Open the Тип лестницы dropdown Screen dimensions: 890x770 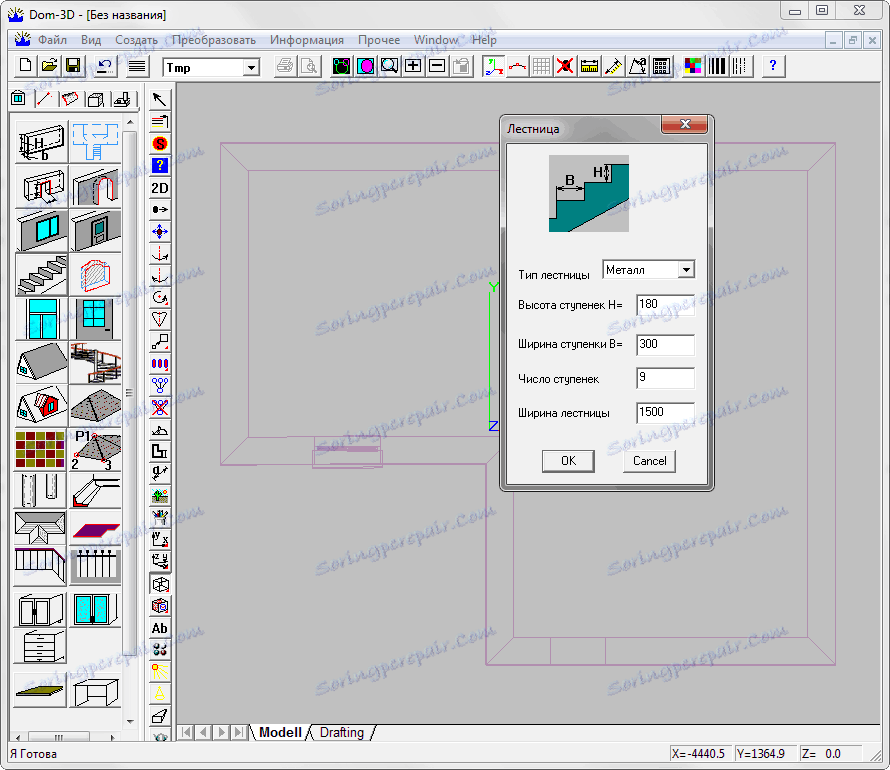pos(685,270)
